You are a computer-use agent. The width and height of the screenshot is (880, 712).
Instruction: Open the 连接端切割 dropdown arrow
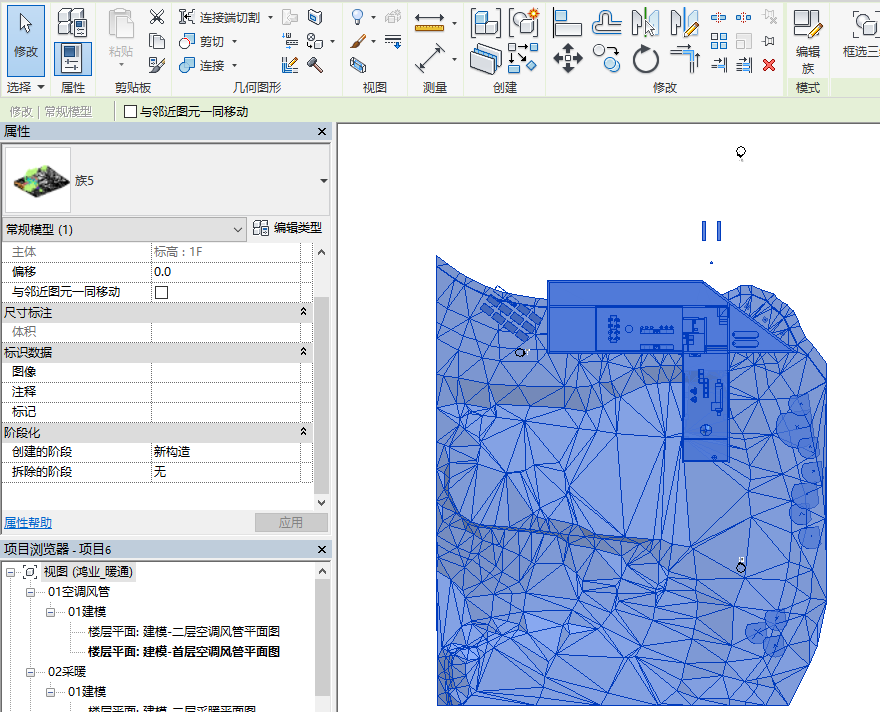pos(271,17)
